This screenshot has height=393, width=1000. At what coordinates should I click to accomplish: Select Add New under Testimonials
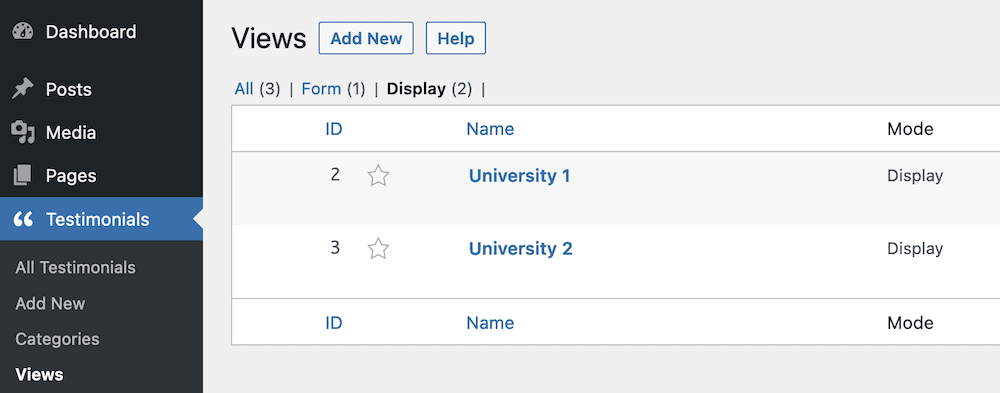pyautogui.click(x=50, y=303)
